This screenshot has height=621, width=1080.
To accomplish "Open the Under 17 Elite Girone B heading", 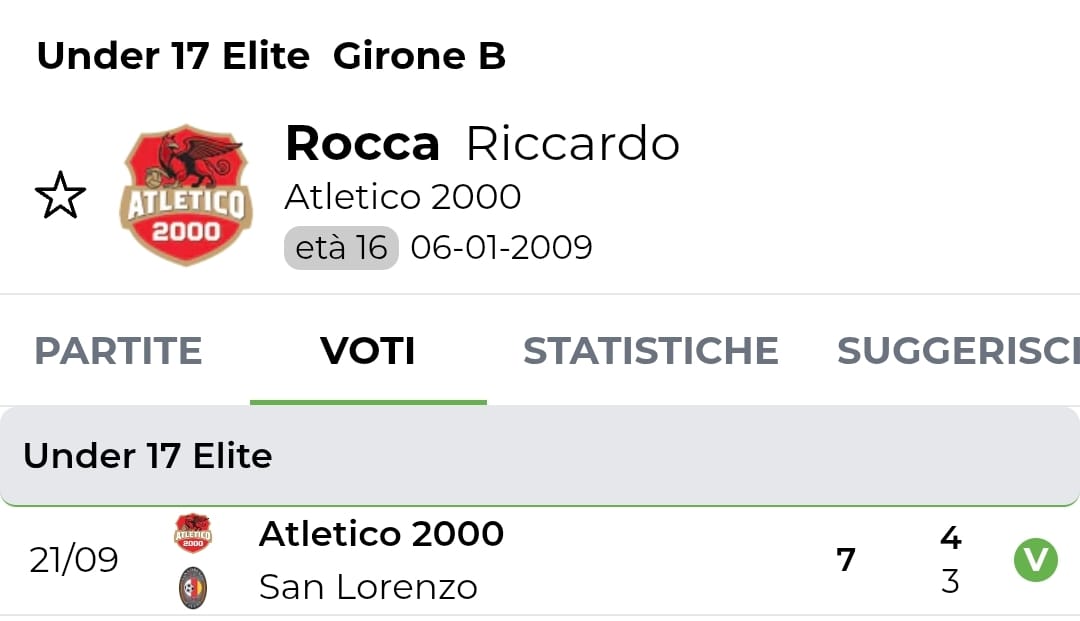I will click(271, 56).
